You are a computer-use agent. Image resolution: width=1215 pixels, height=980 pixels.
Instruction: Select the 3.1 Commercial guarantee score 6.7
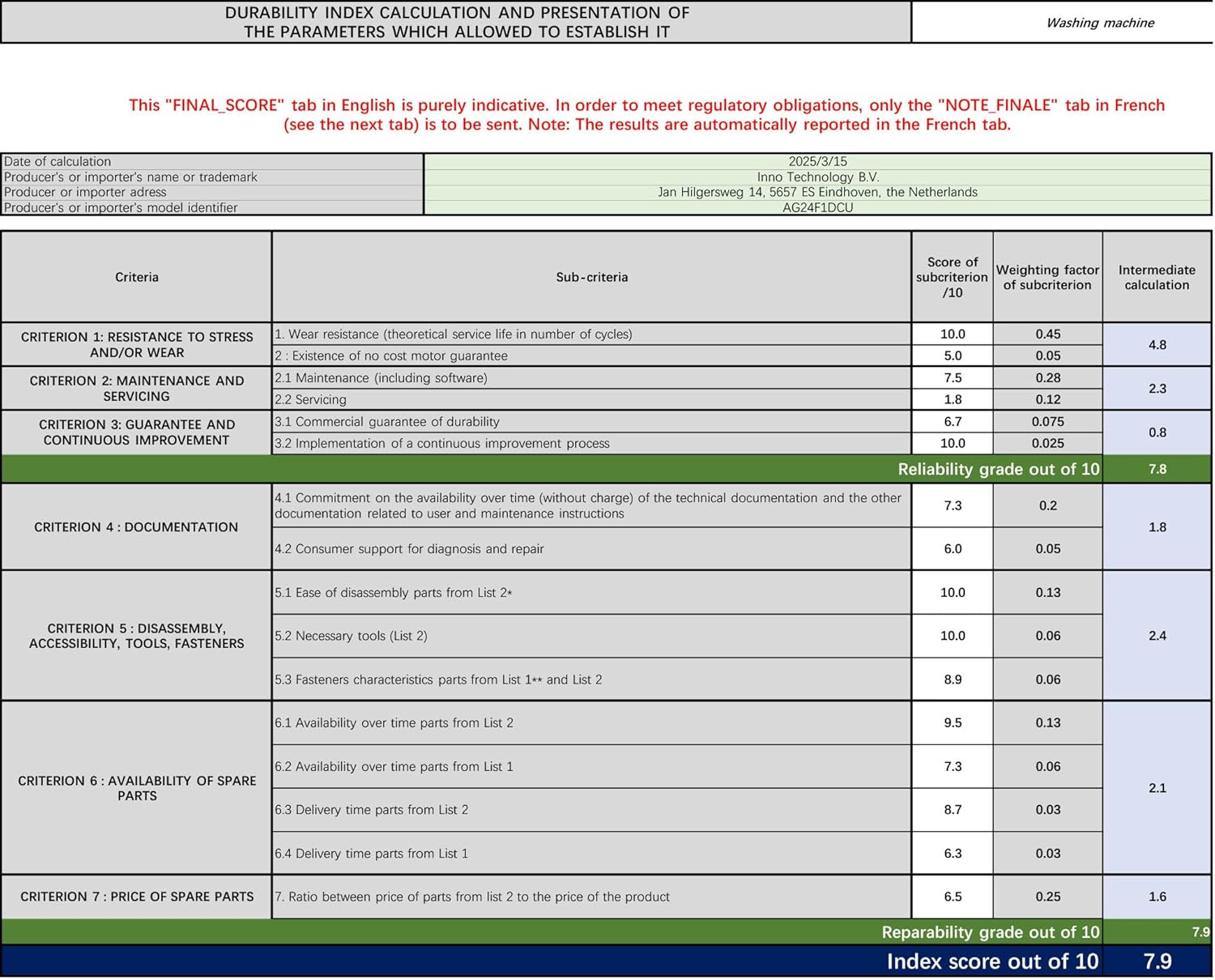(952, 421)
